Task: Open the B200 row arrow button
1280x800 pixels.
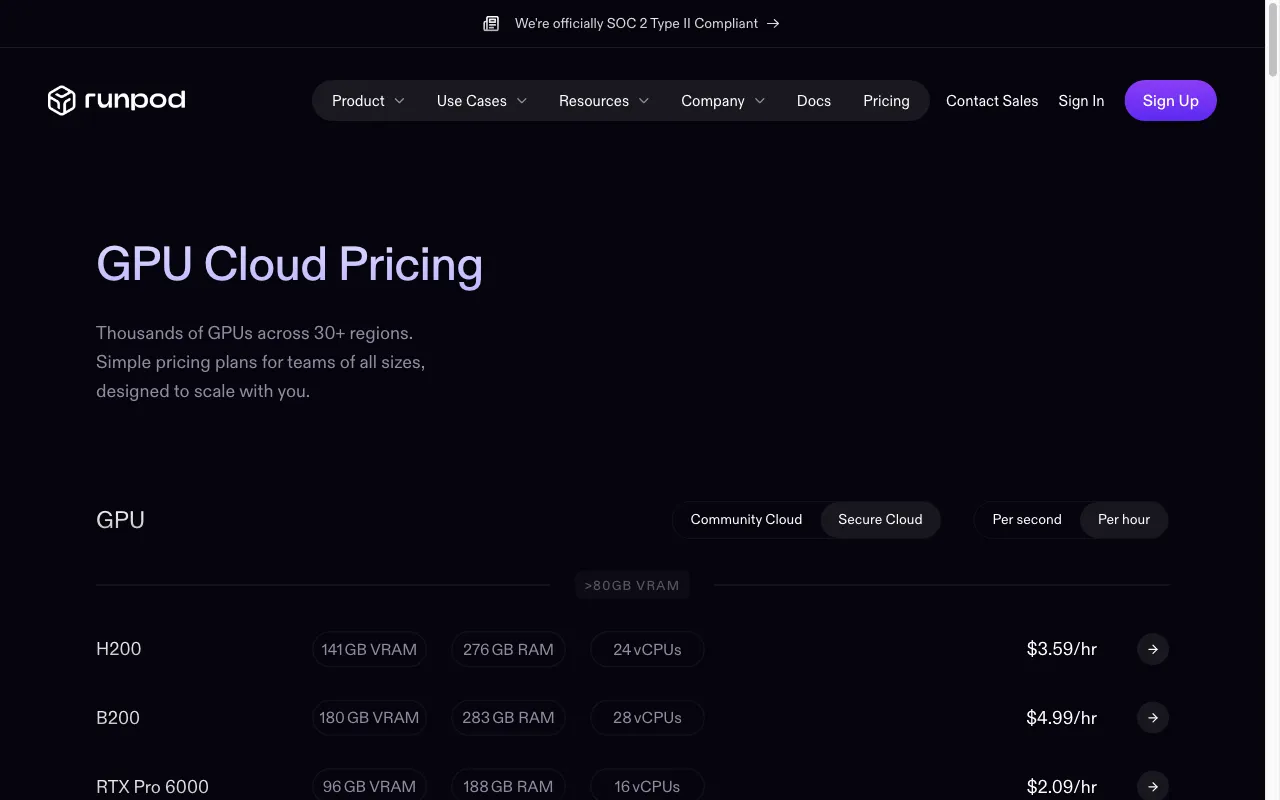Action: click(1153, 718)
